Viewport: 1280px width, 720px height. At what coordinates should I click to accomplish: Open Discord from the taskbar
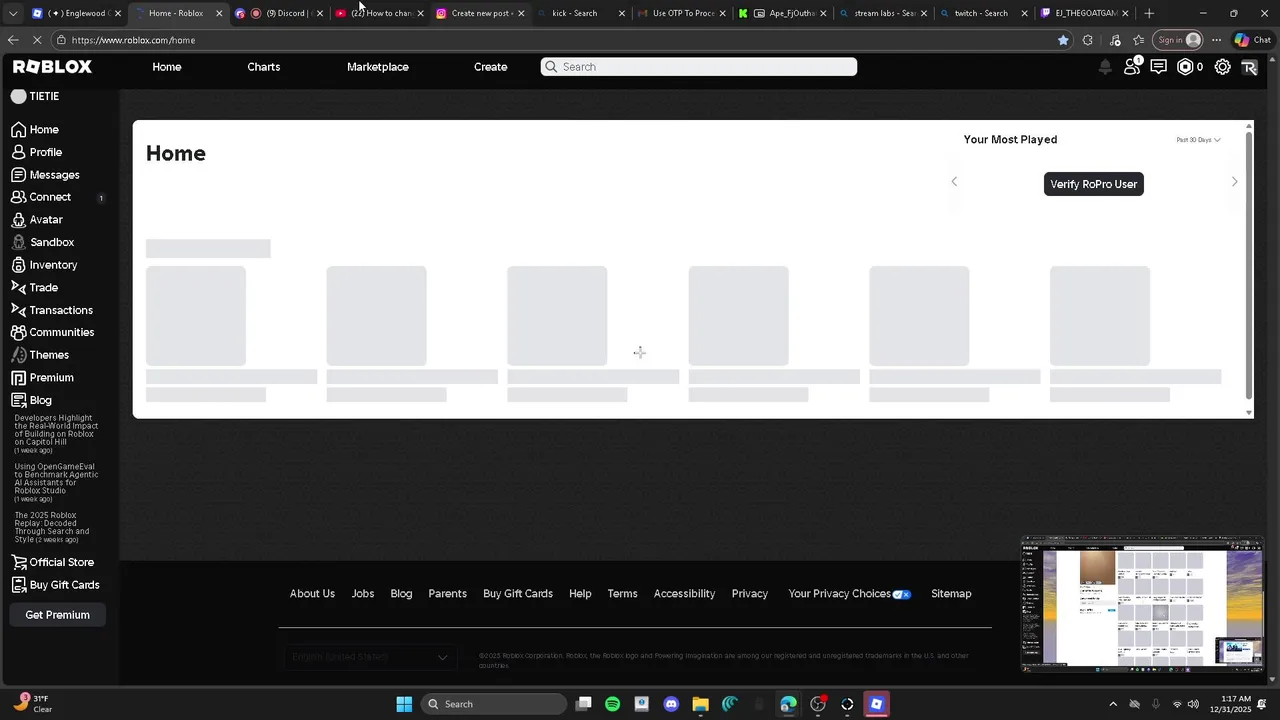(x=671, y=704)
